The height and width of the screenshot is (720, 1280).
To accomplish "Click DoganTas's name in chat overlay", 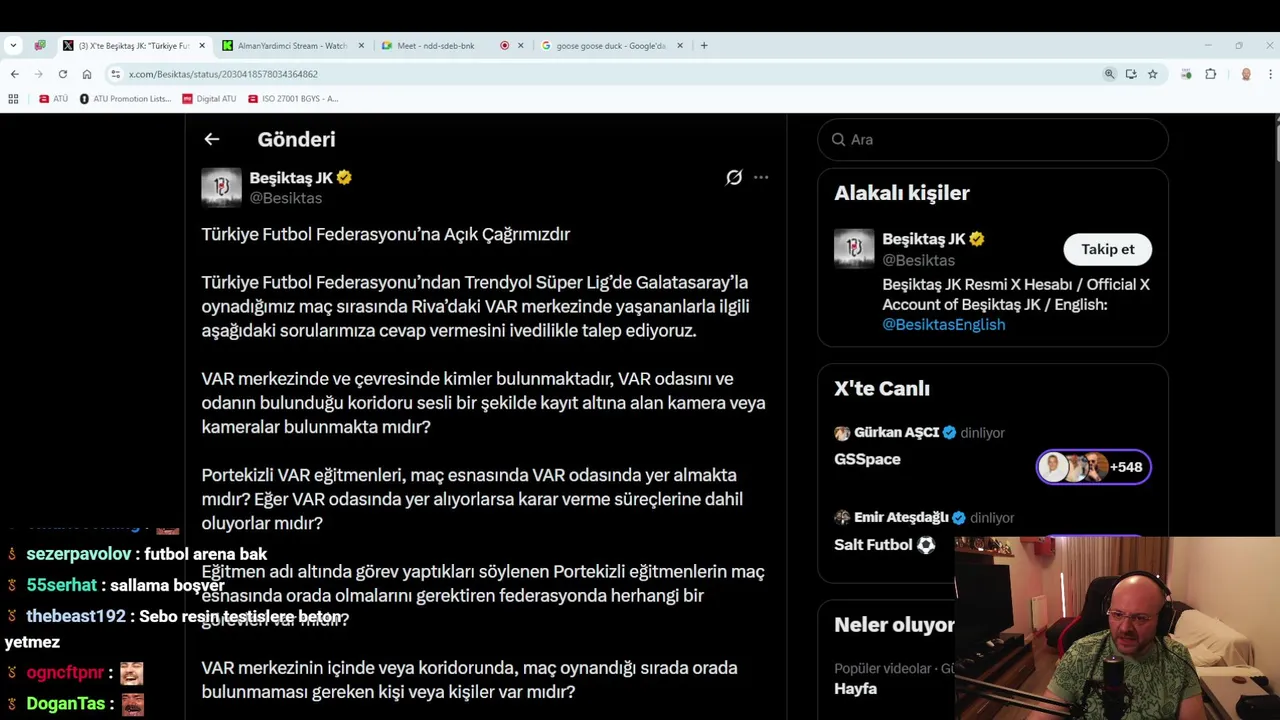I will click(65, 704).
